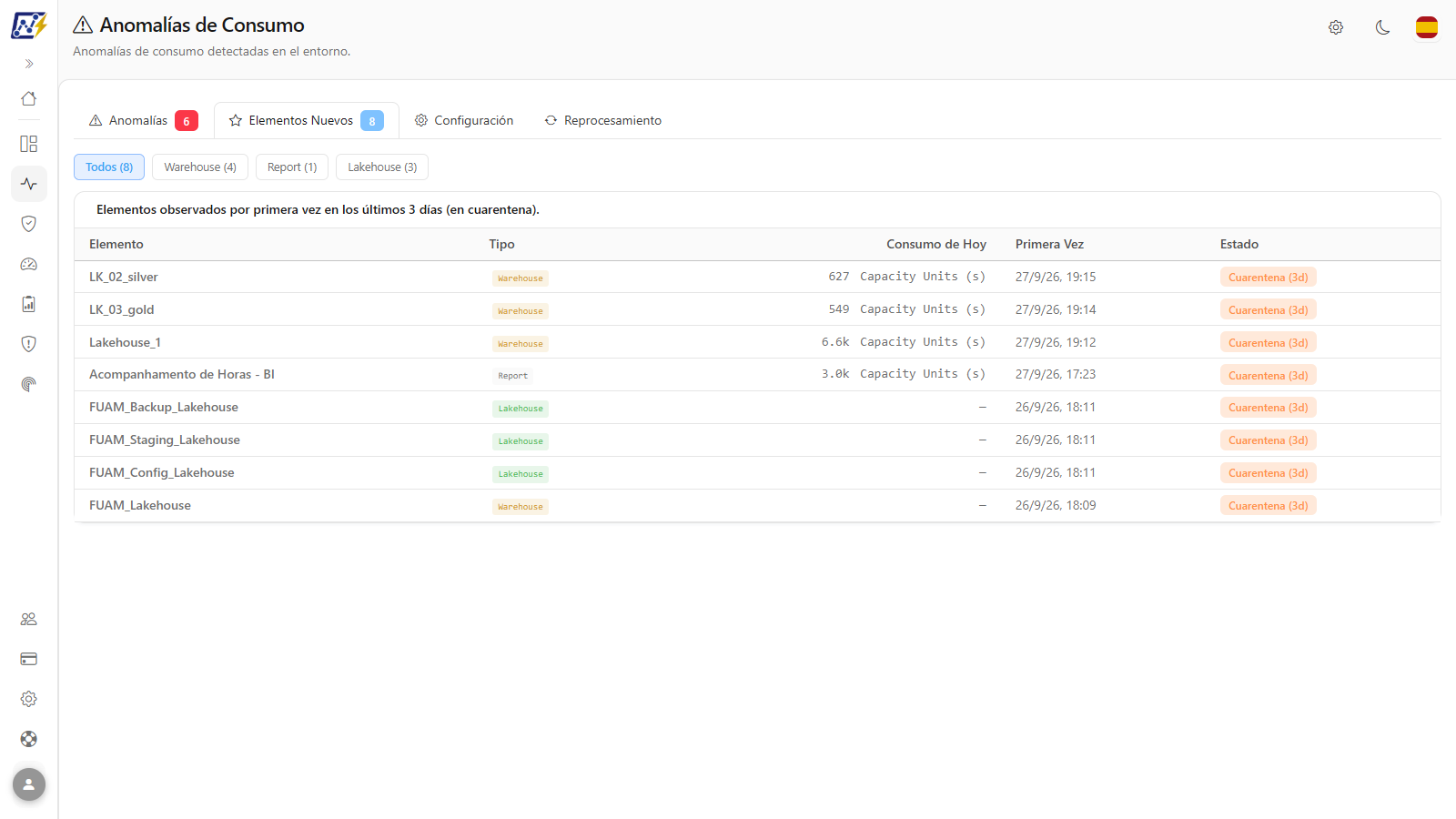Open the fingerprint icon in the sidebar
The width and height of the screenshot is (1456, 819).
(29, 384)
